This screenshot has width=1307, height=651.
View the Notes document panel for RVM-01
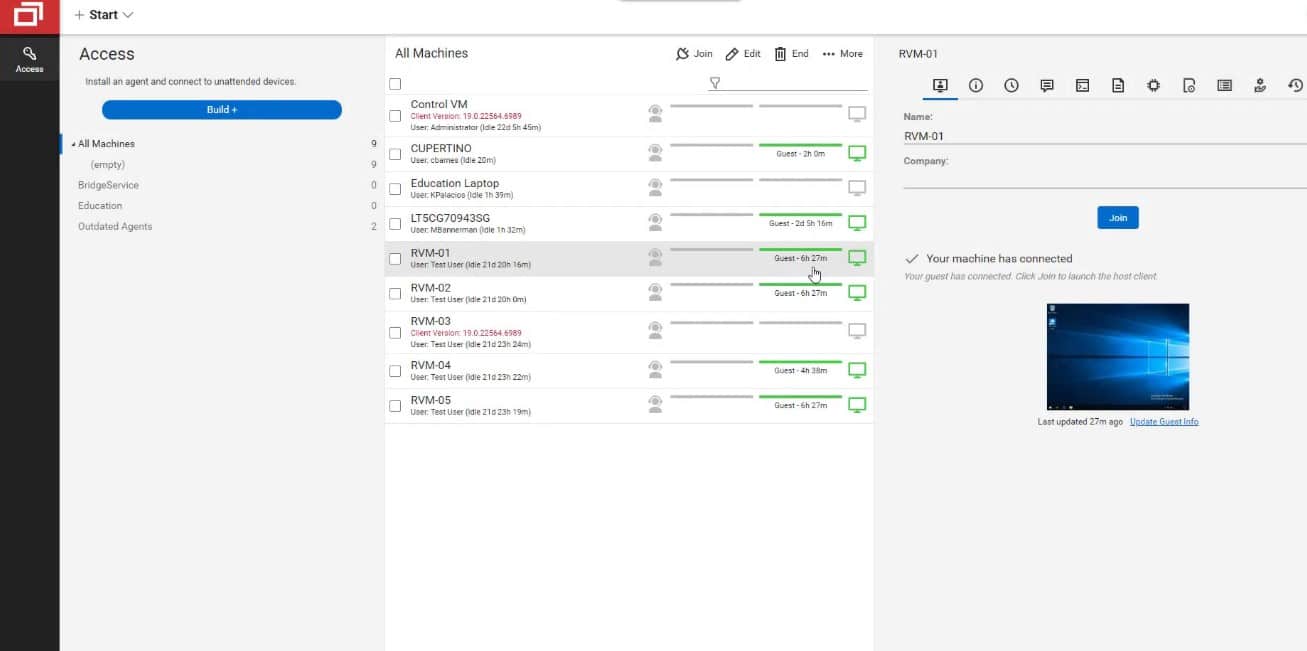(x=1117, y=85)
